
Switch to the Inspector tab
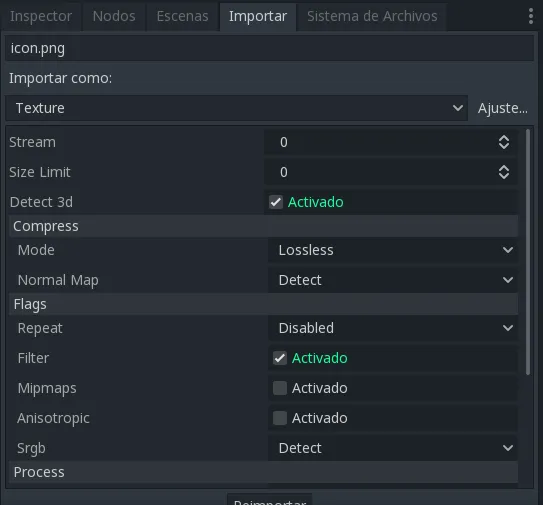pos(41,16)
